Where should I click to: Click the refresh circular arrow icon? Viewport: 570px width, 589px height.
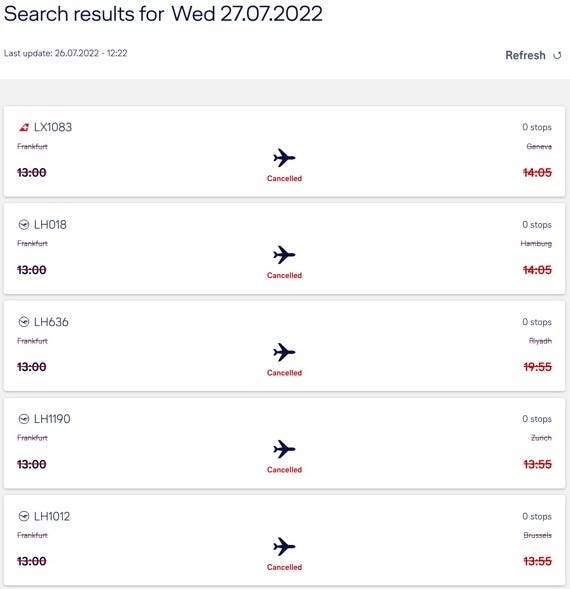(557, 56)
